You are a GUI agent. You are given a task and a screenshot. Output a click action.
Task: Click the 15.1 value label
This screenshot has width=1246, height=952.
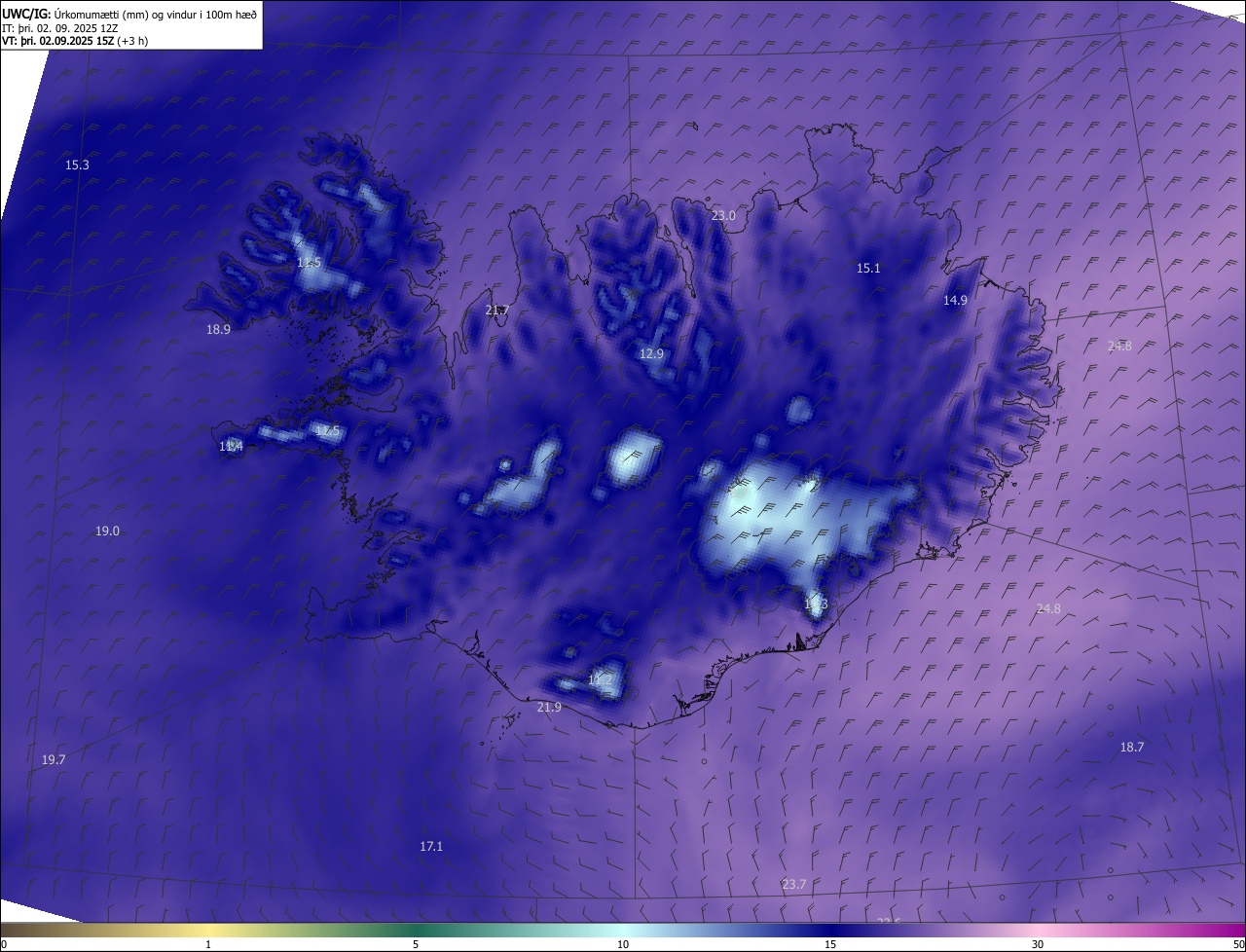tap(868, 269)
